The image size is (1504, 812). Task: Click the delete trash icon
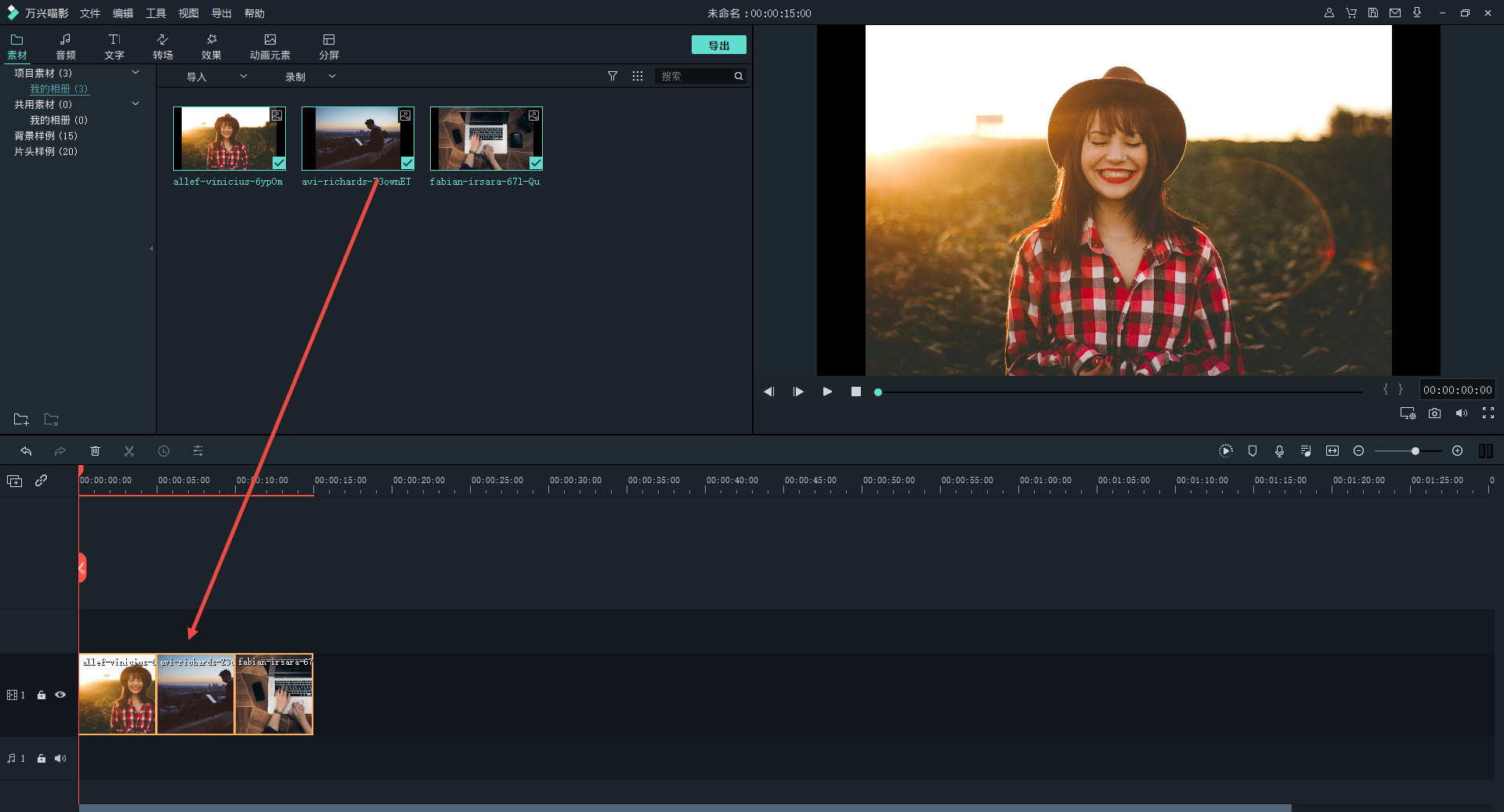tap(95, 451)
